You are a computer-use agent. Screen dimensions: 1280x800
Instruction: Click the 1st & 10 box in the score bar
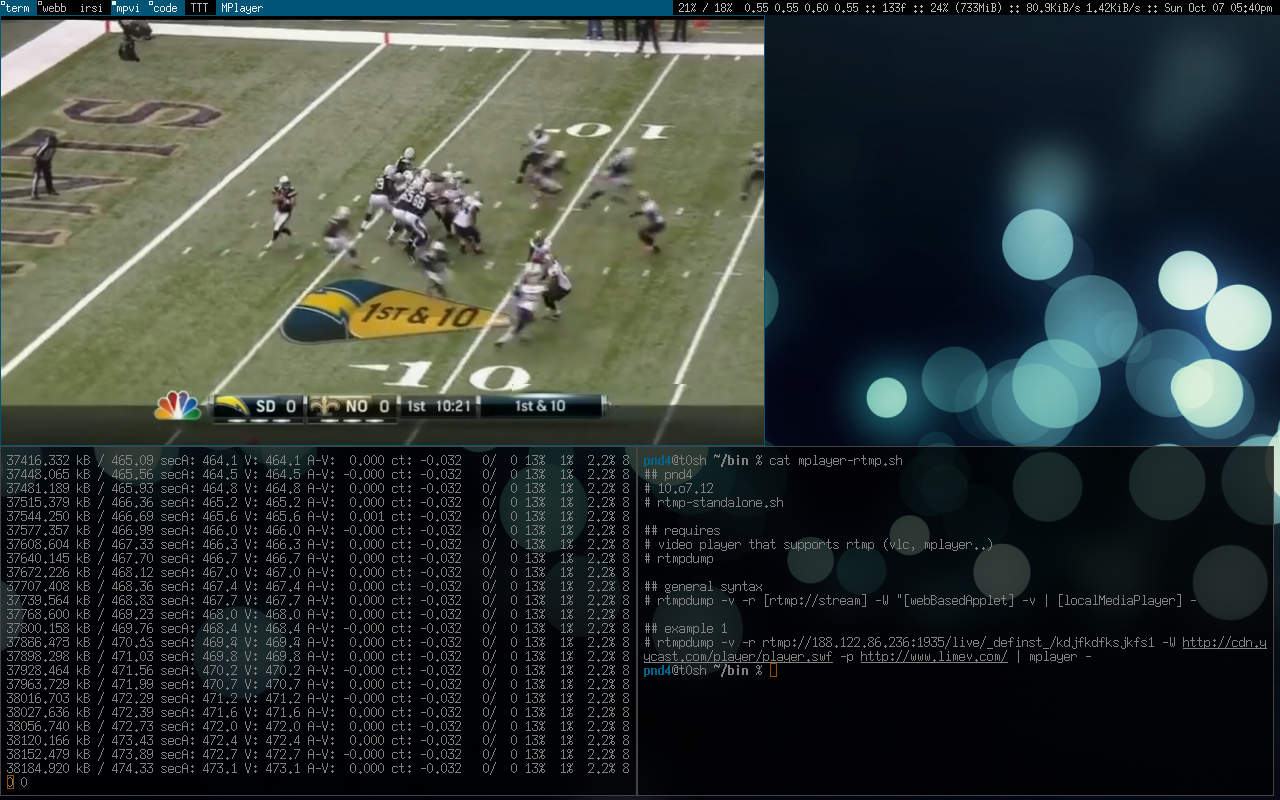coord(541,406)
